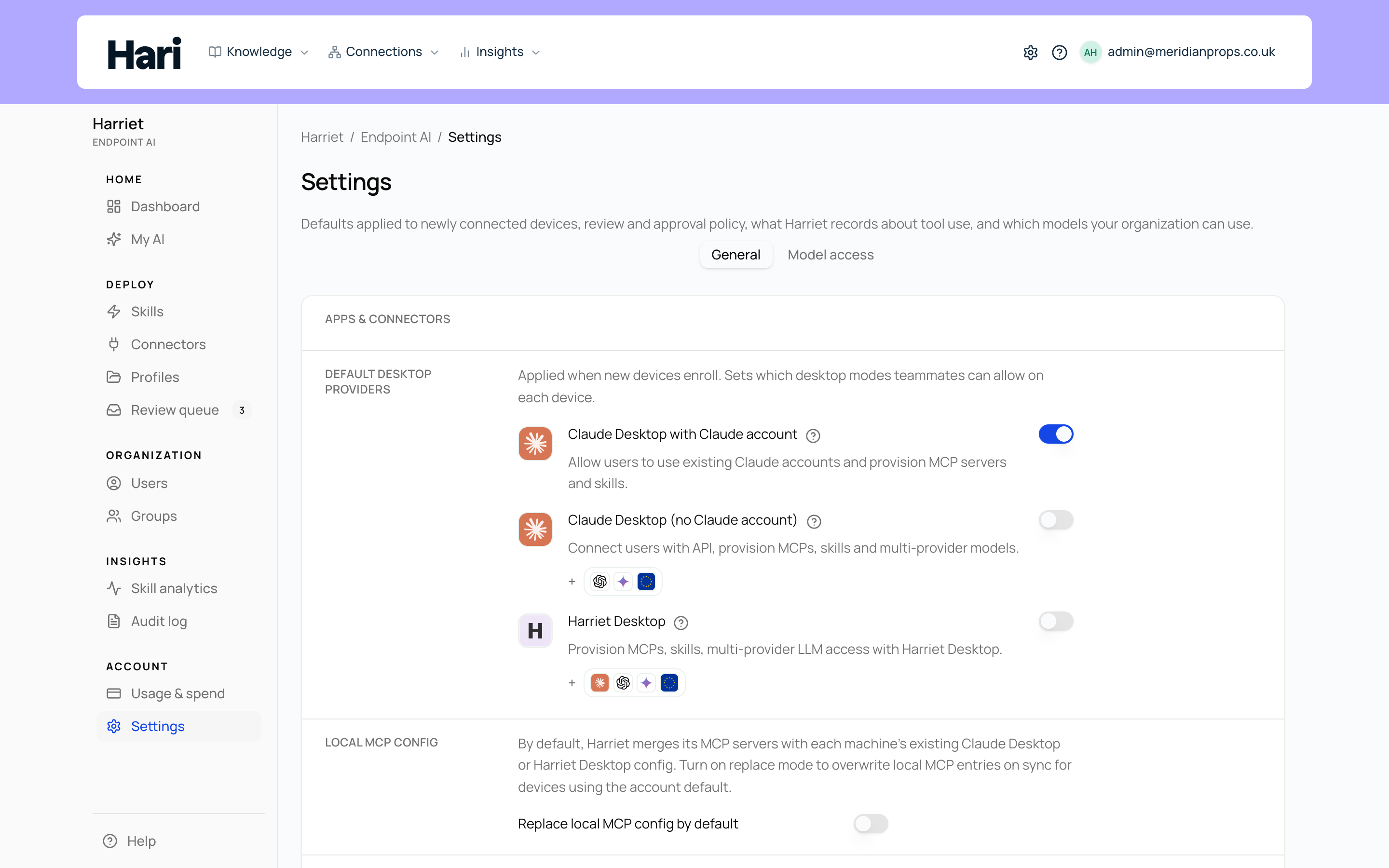1389x868 pixels.
Task: Click the Dashboard grid icon in sidebar
Action: click(x=114, y=207)
